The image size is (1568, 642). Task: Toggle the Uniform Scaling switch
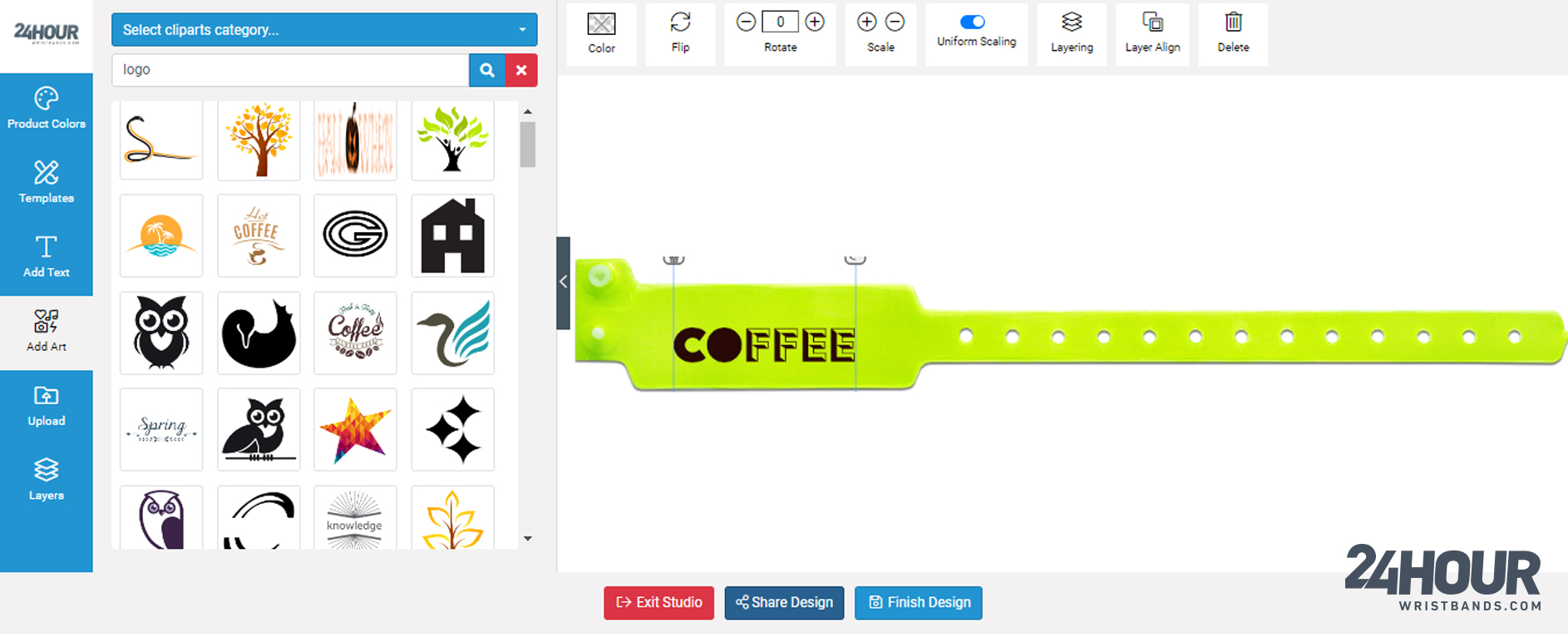click(973, 22)
